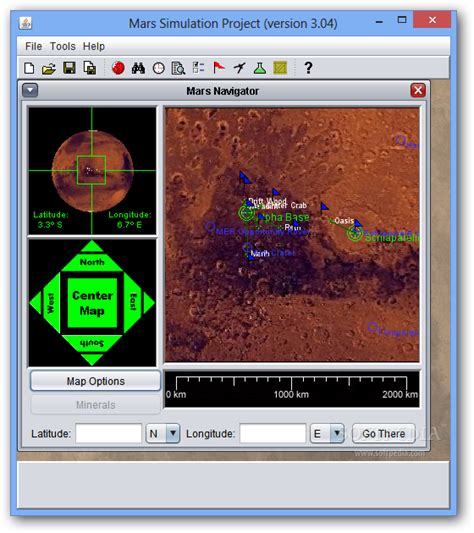Screen dimensions: 474x533
Task: Click the MER Opportunity Rover landmark circle
Action: (x=210, y=226)
